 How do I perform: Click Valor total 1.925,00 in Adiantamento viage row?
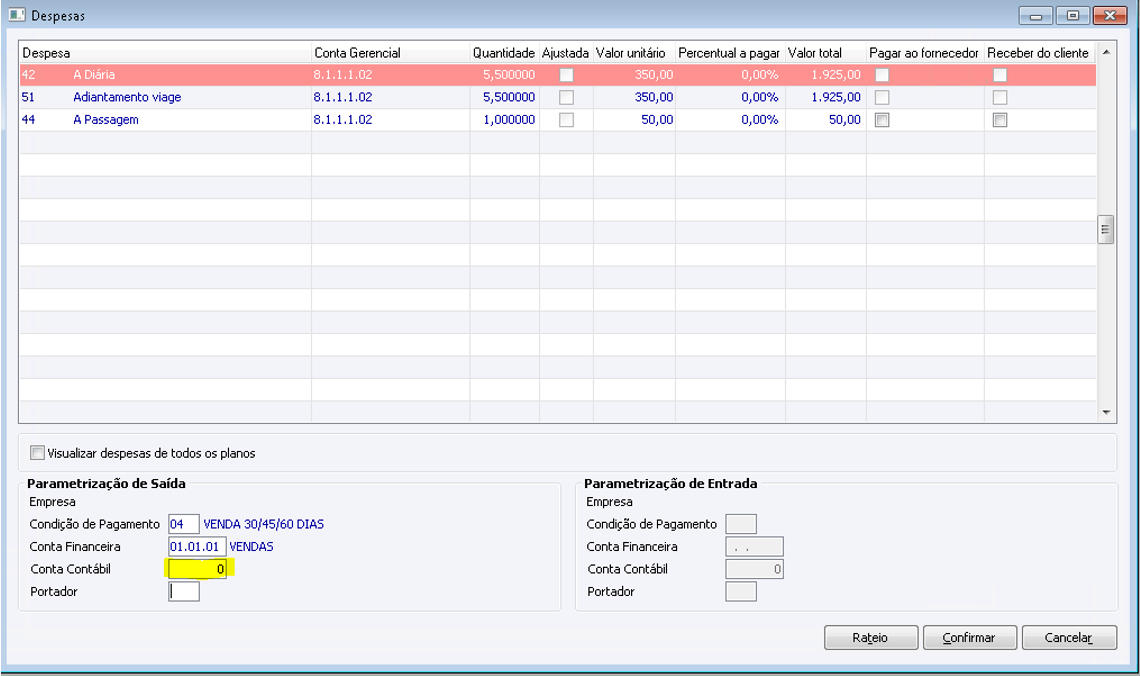pyautogui.click(x=836, y=97)
